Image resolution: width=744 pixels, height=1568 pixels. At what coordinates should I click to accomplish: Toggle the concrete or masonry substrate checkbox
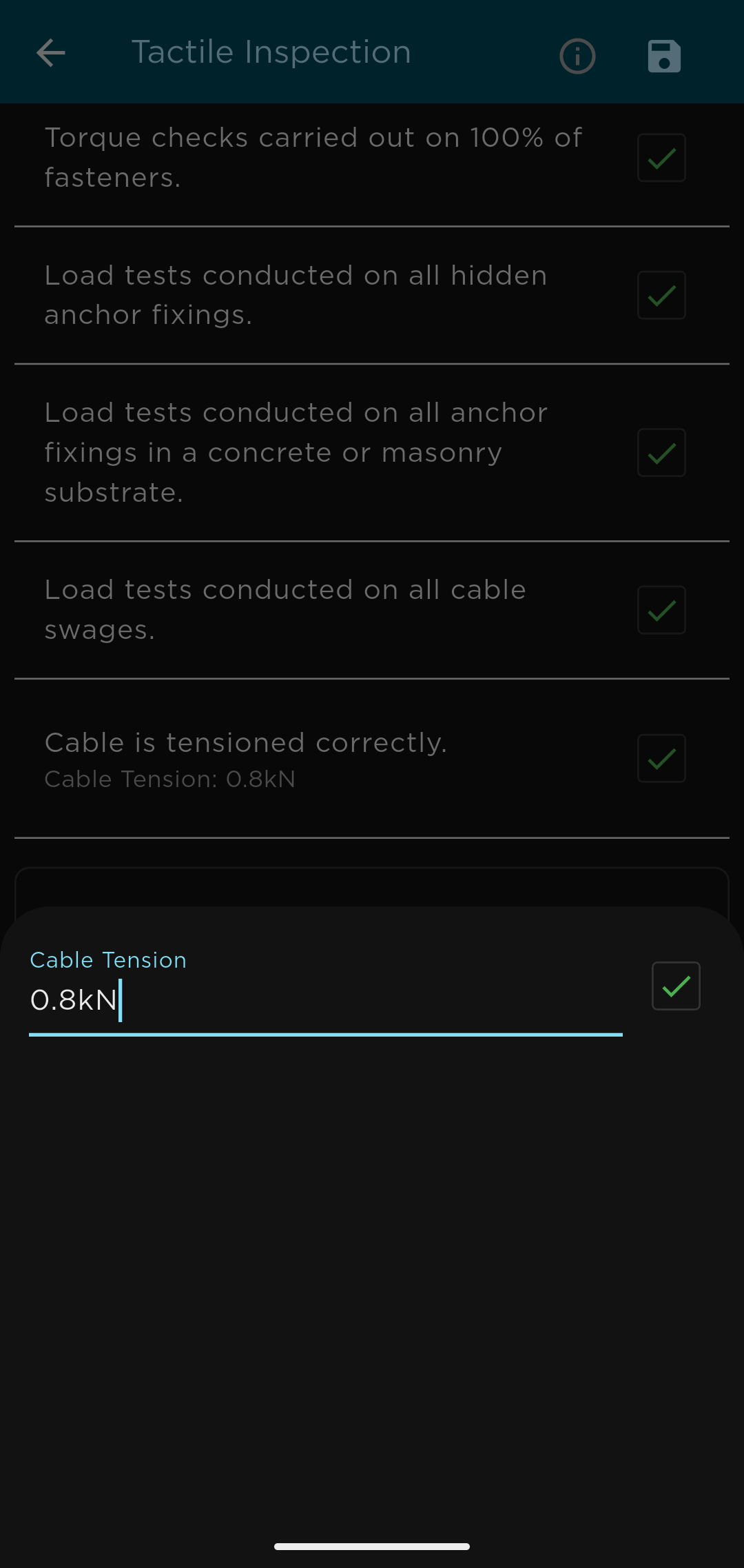coord(661,453)
